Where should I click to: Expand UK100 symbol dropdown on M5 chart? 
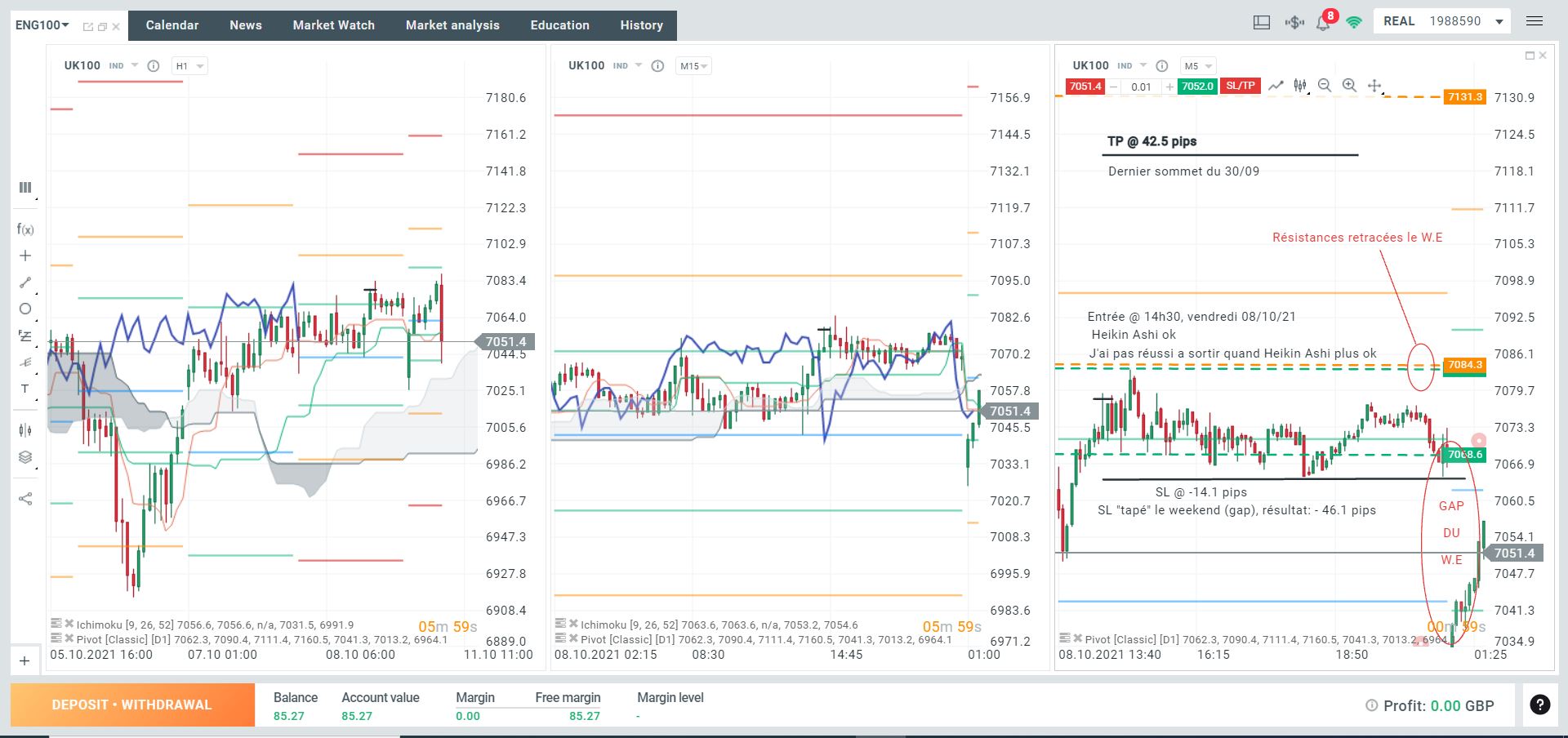pos(1143,65)
